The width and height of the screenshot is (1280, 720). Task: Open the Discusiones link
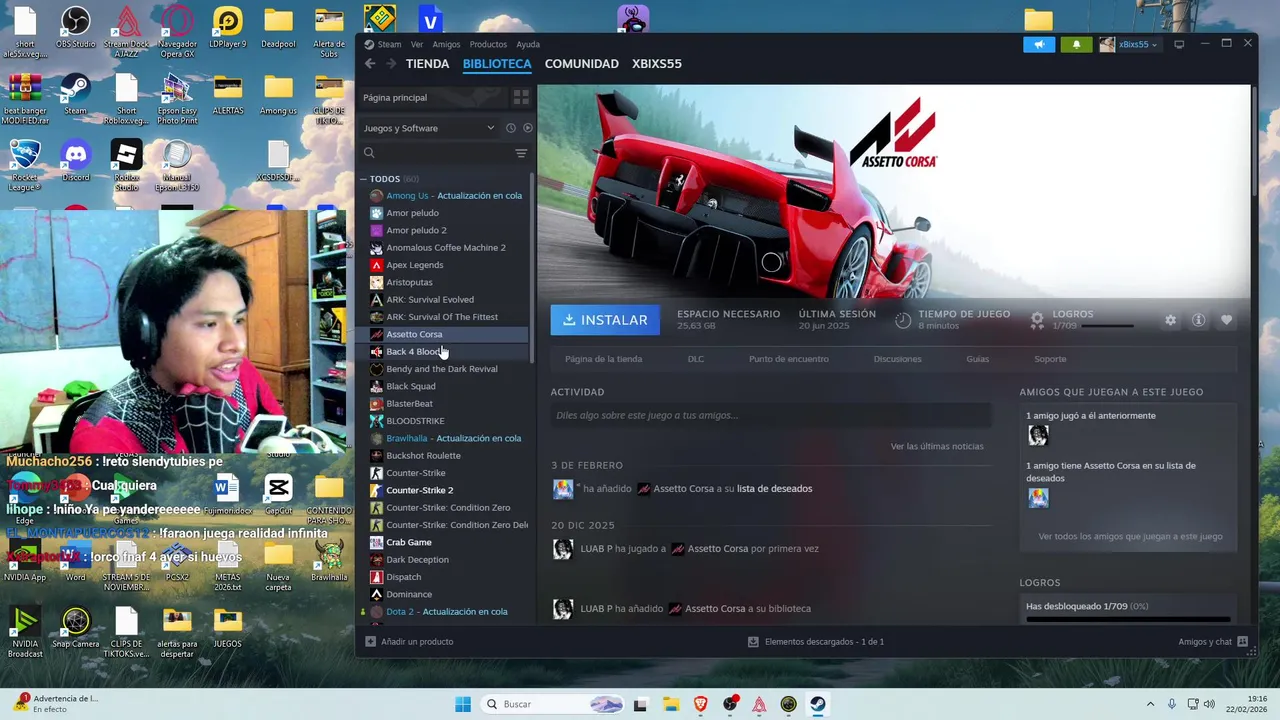coord(897,359)
